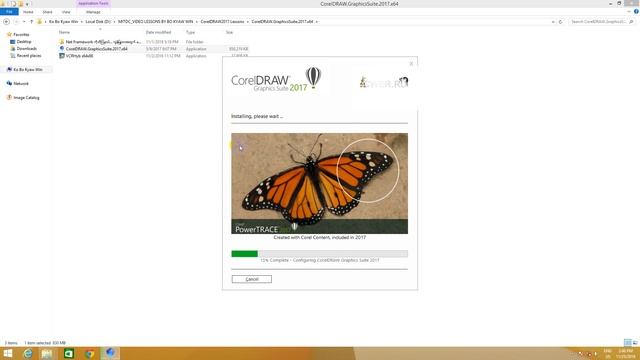Open Explorer help icon

pyautogui.click(x=636, y=11)
